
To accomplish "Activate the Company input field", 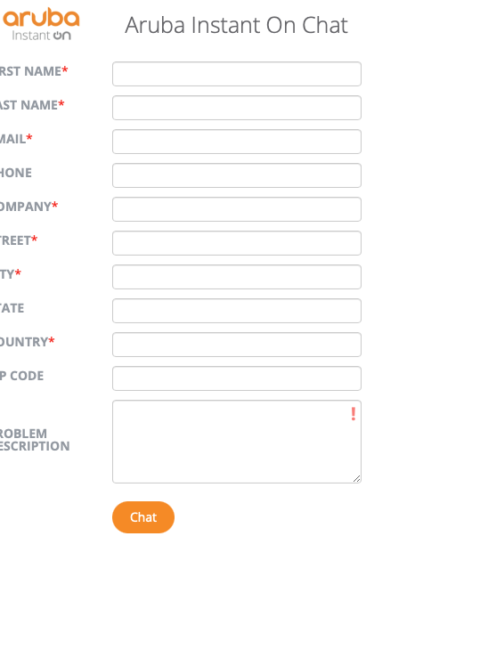I will pos(237,209).
